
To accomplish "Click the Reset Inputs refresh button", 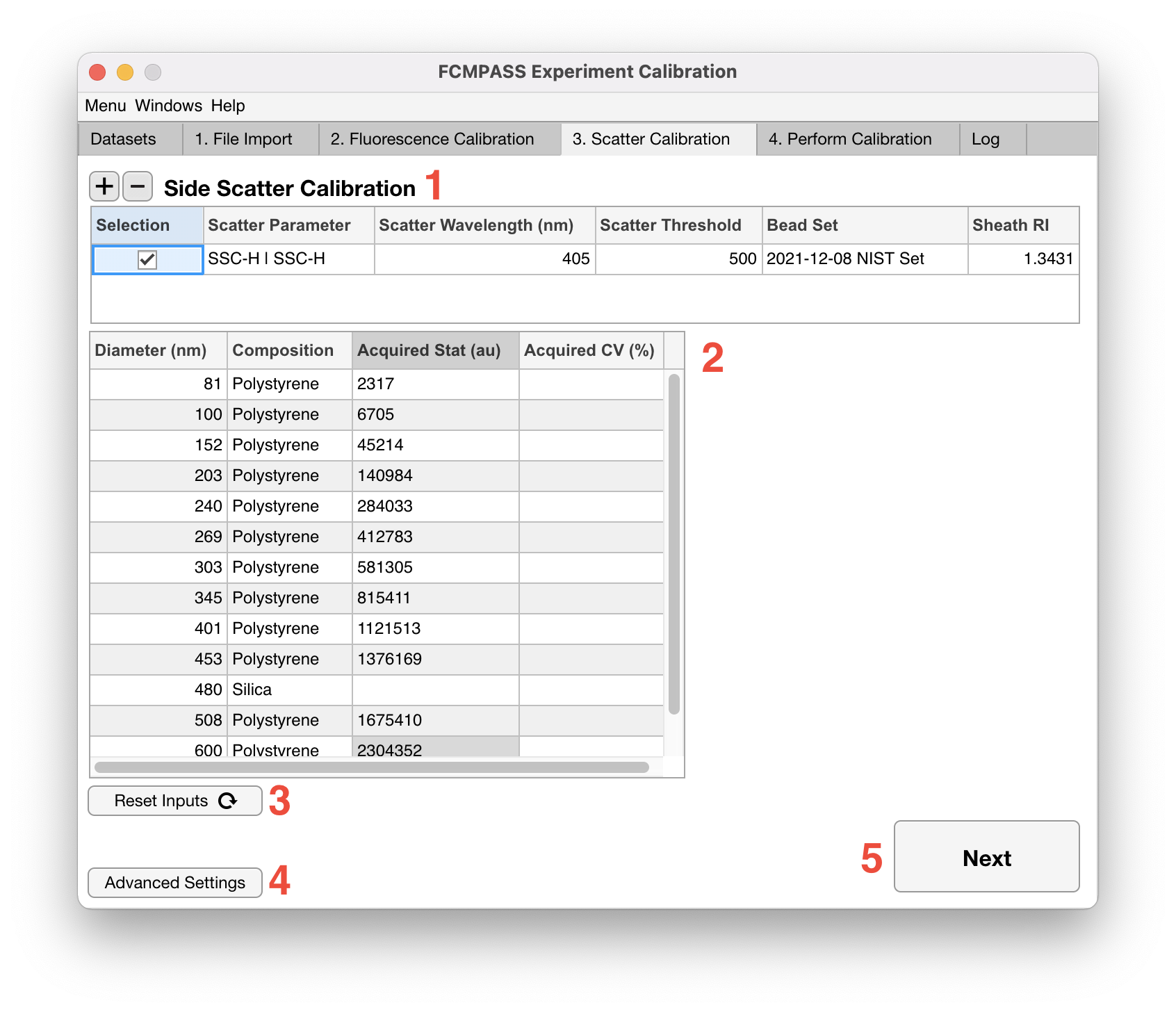I will 175,801.
